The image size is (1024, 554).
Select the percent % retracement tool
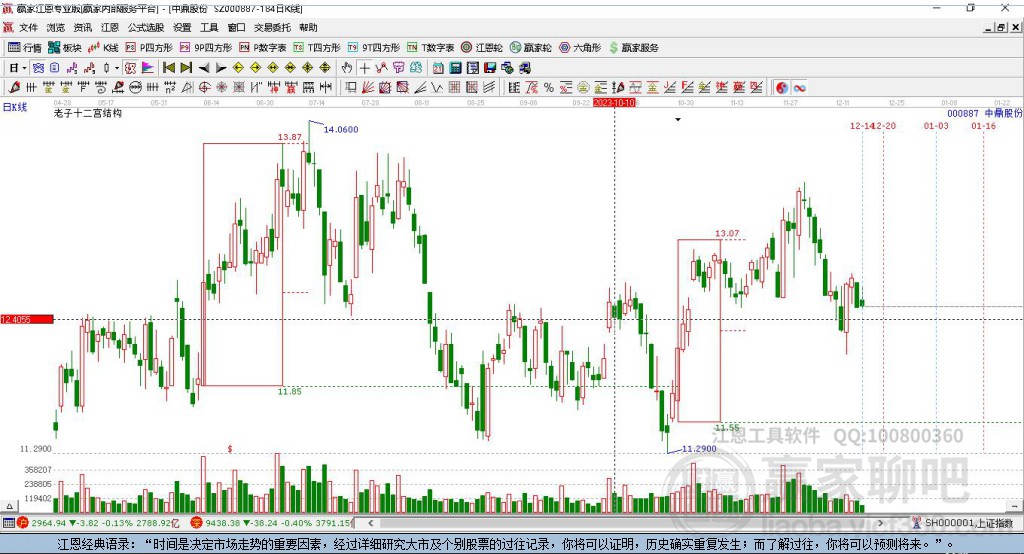pos(549,88)
